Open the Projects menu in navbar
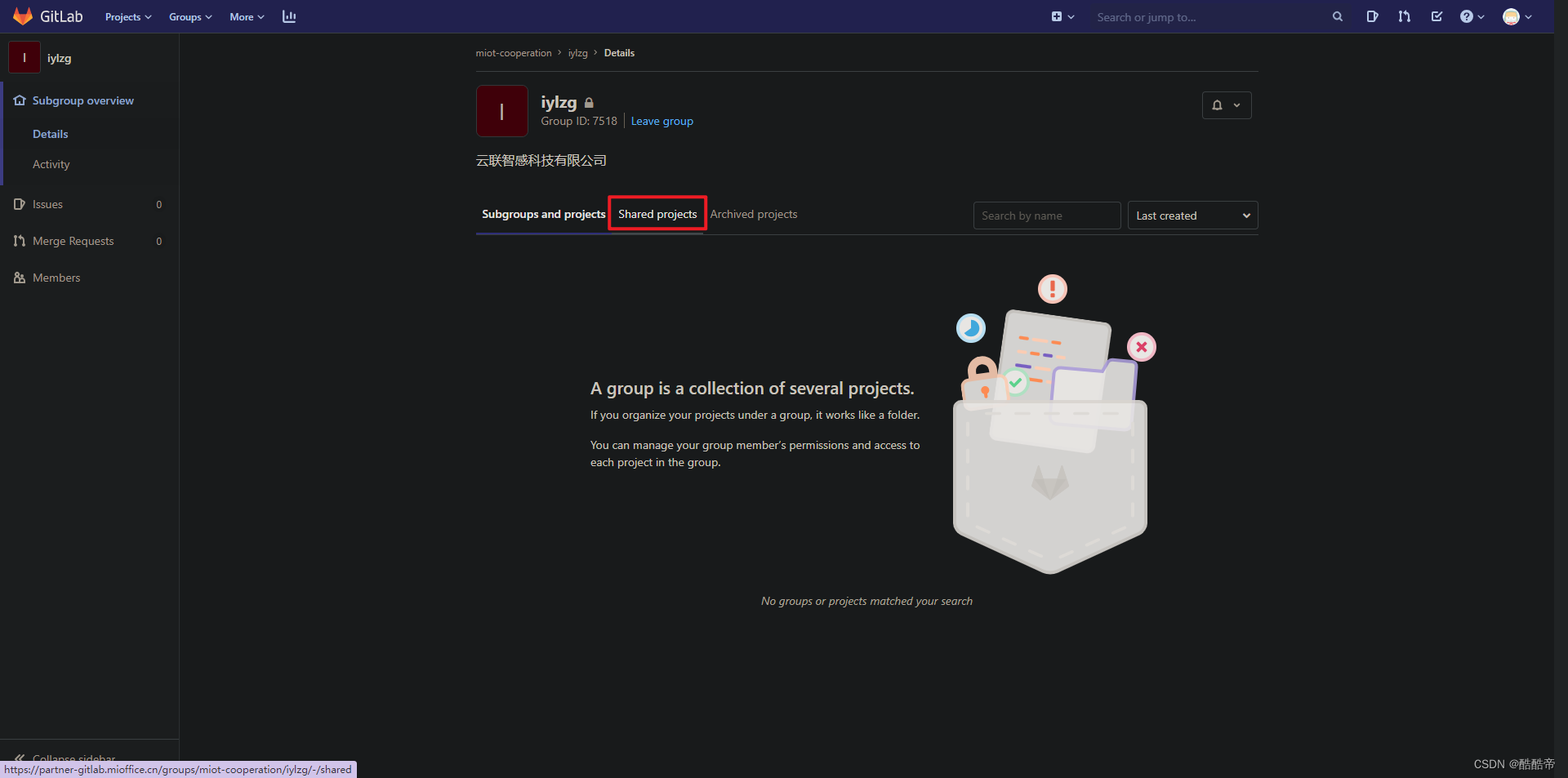This screenshot has height=778, width=1568. tap(128, 17)
